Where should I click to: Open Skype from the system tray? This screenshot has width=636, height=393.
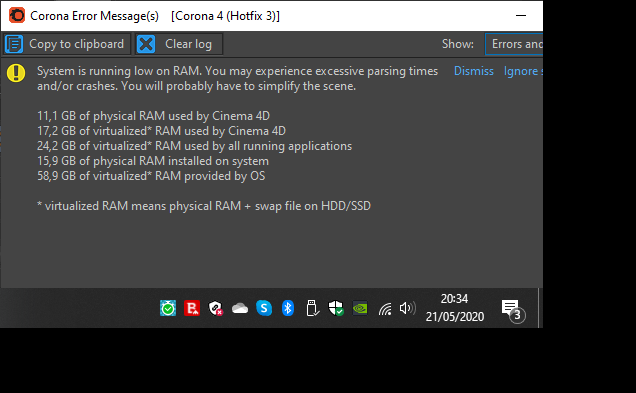264,308
